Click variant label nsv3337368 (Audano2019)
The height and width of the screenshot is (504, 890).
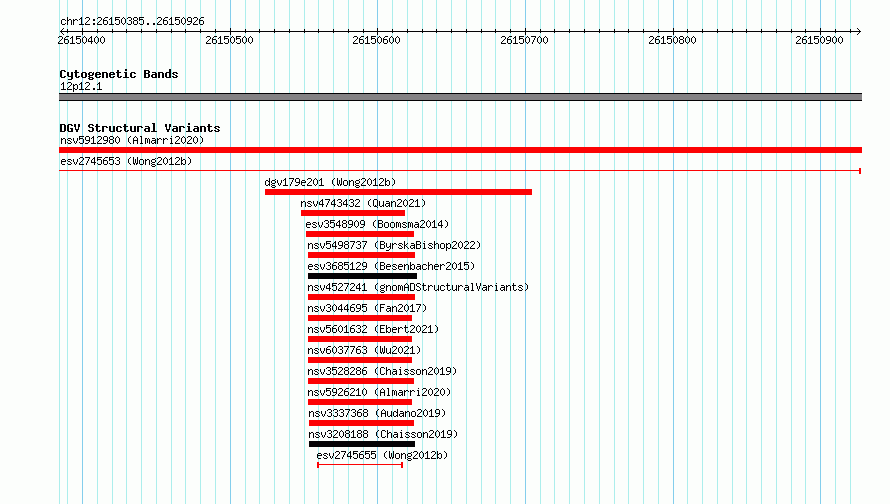coord(377,413)
